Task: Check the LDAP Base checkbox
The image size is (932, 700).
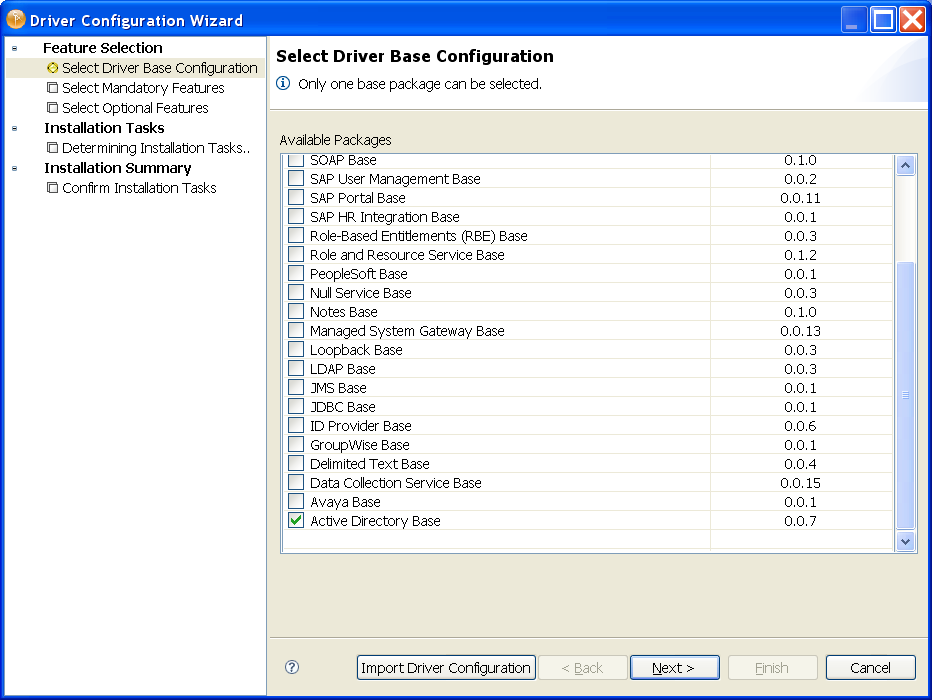Action: click(x=296, y=369)
